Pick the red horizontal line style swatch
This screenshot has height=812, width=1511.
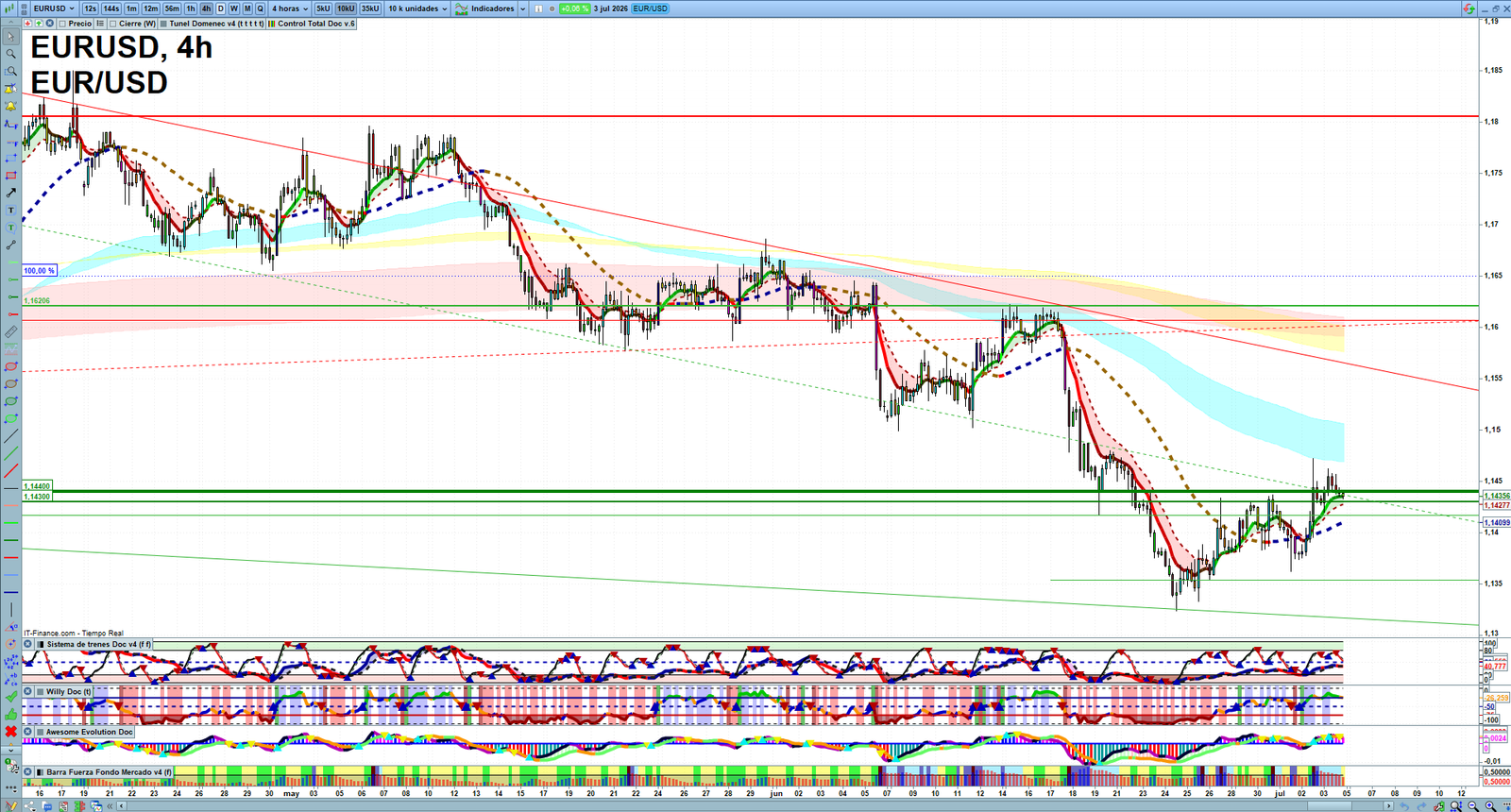(x=11, y=557)
